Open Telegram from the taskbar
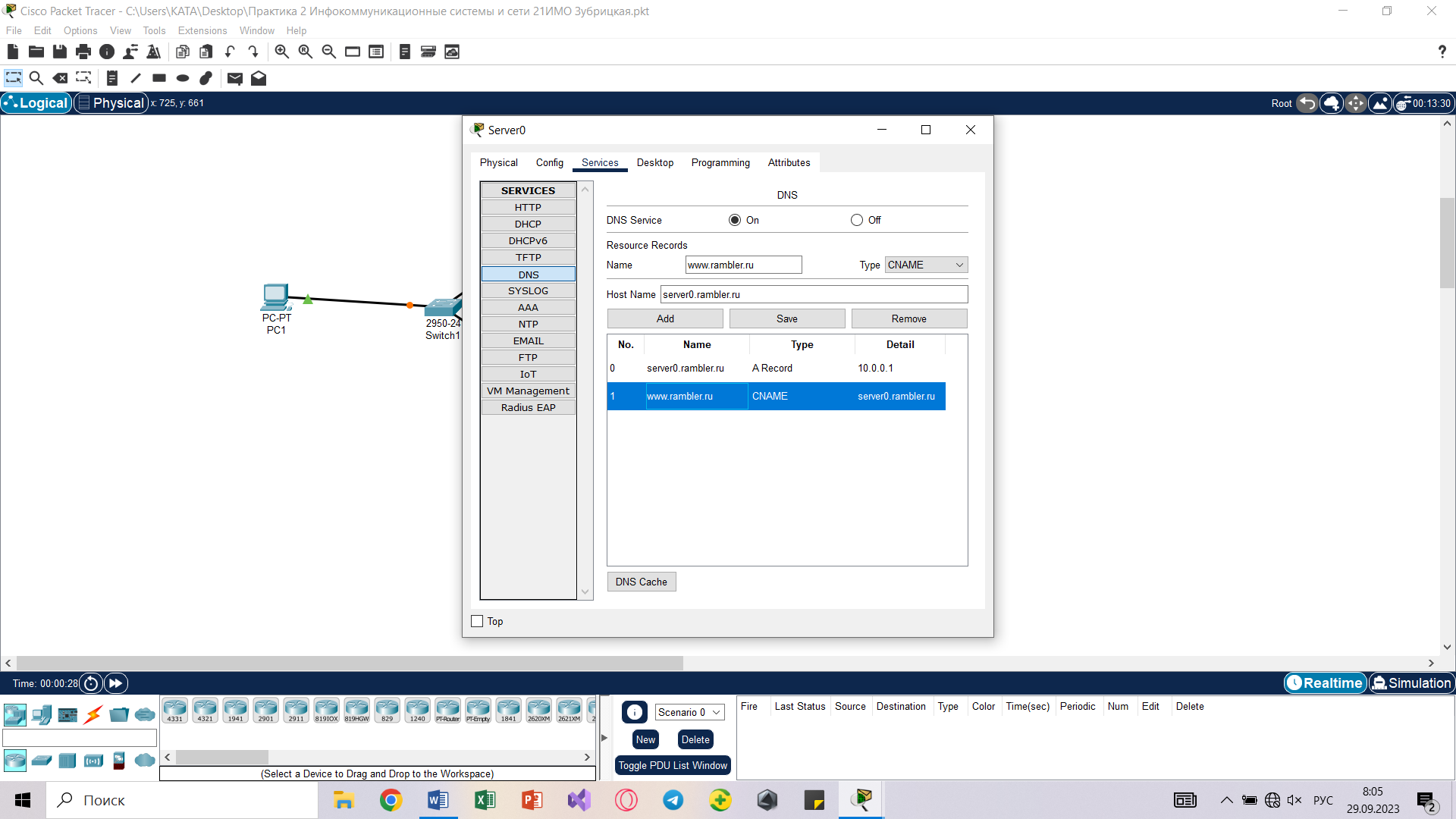The height and width of the screenshot is (819, 1456). pyautogui.click(x=673, y=800)
